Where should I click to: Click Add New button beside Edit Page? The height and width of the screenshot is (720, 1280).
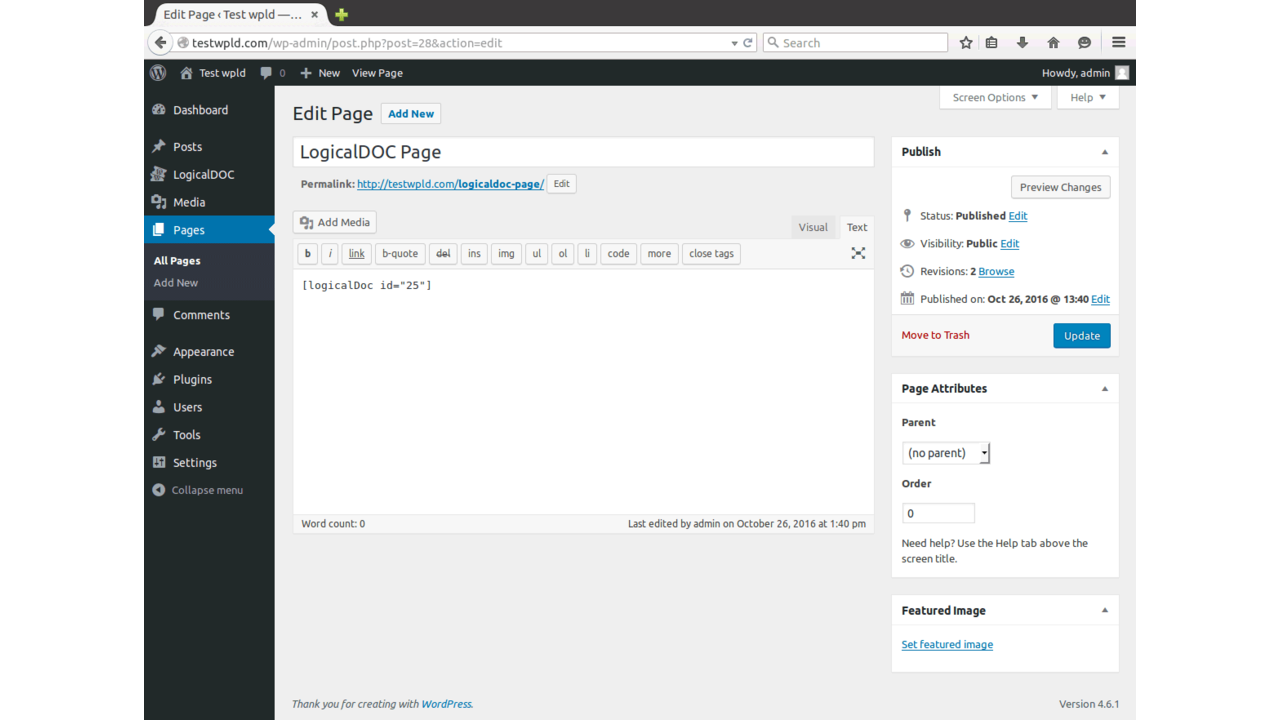click(411, 114)
